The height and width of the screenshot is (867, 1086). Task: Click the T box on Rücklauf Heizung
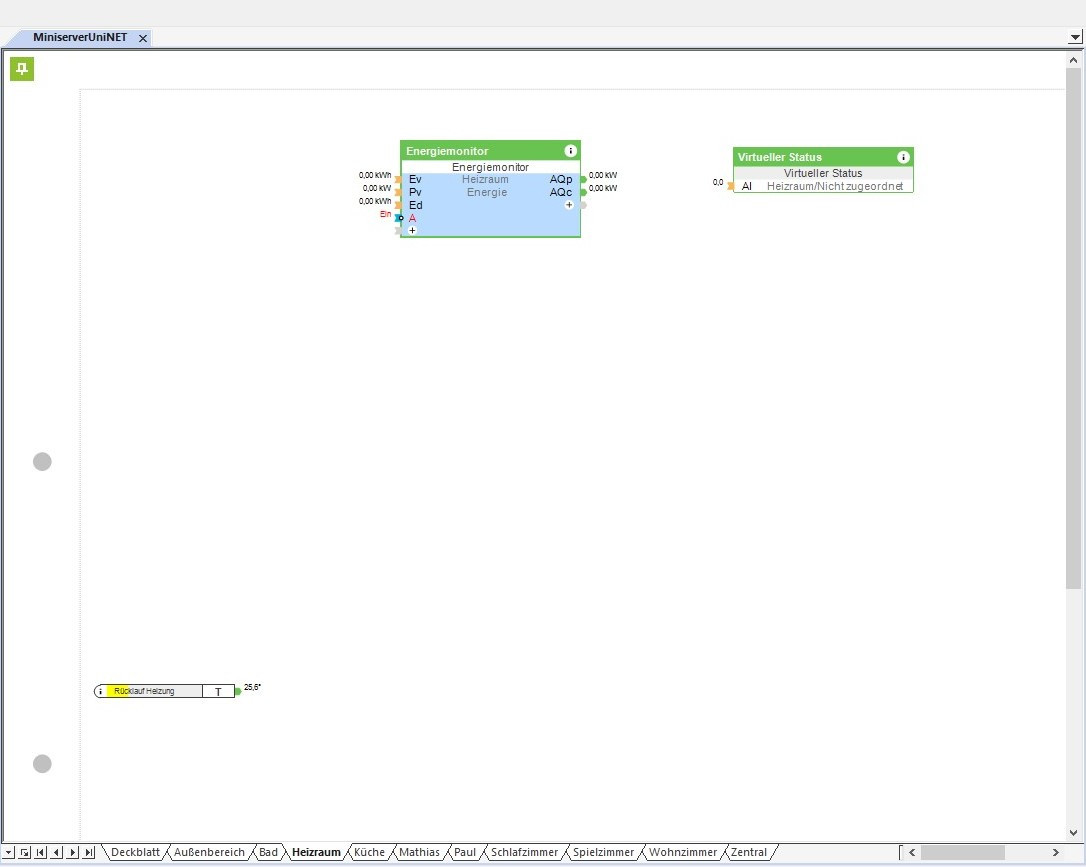coord(218,691)
